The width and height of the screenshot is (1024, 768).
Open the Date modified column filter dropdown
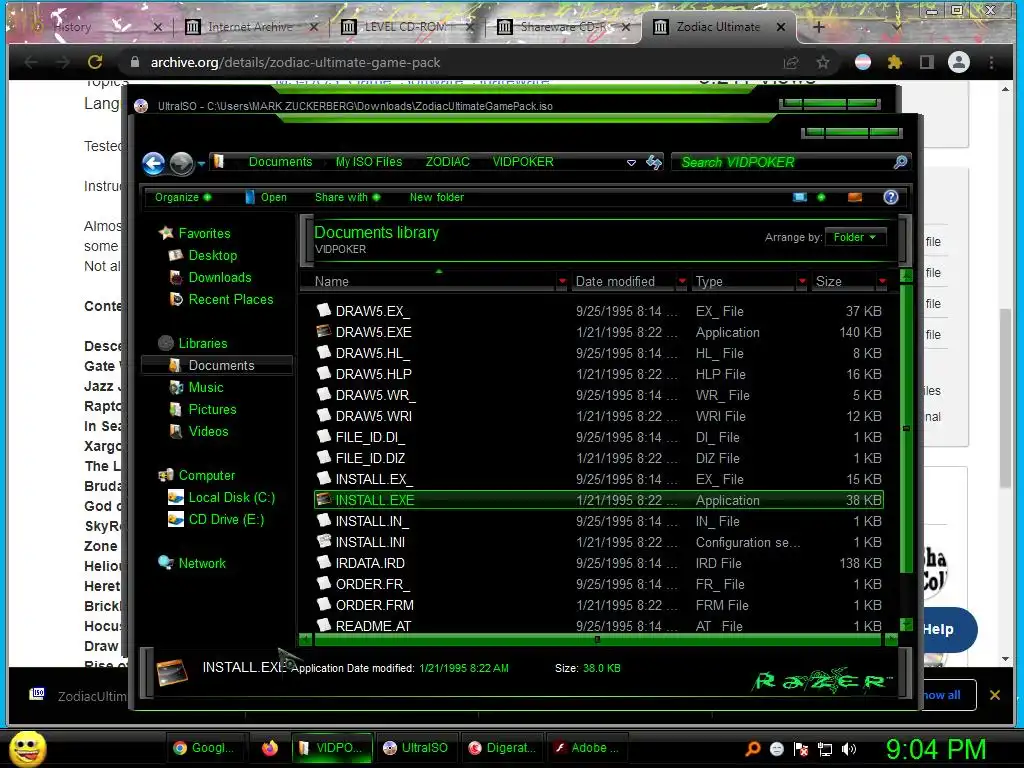[682, 281]
